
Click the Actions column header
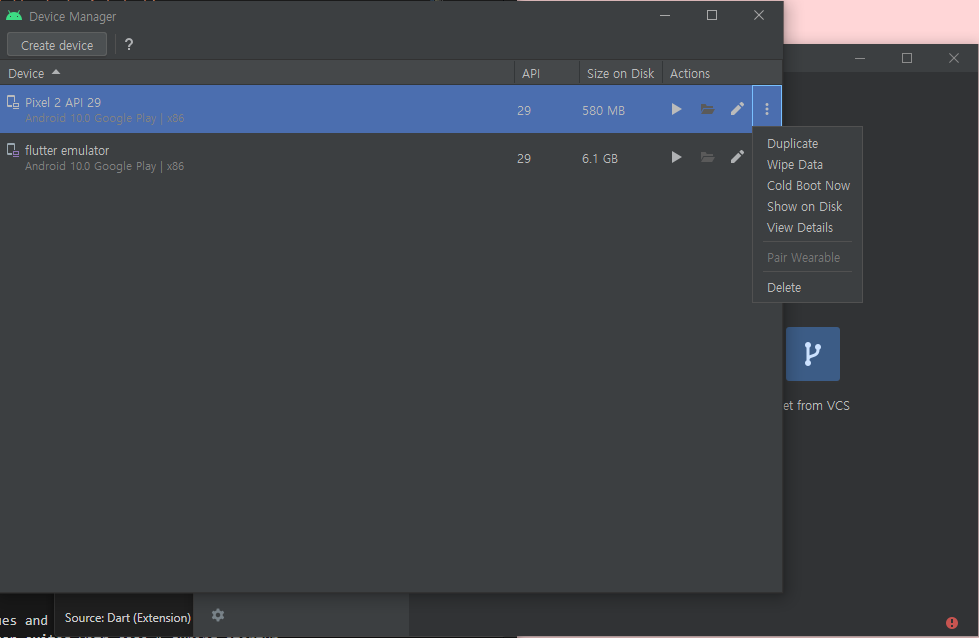click(722, 74)
